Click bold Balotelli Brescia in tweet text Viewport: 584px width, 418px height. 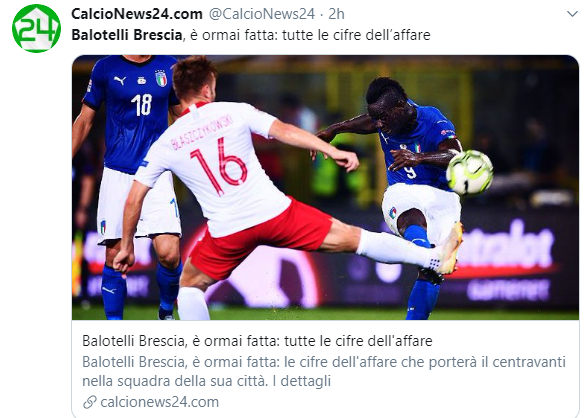127,35
